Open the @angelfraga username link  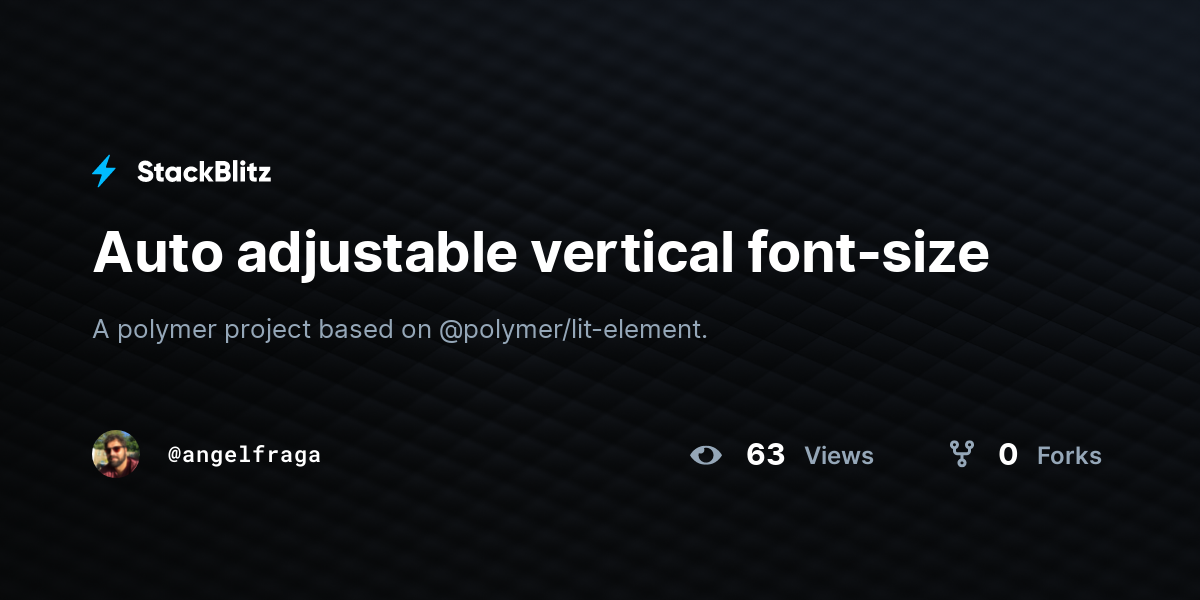[245, 455]
